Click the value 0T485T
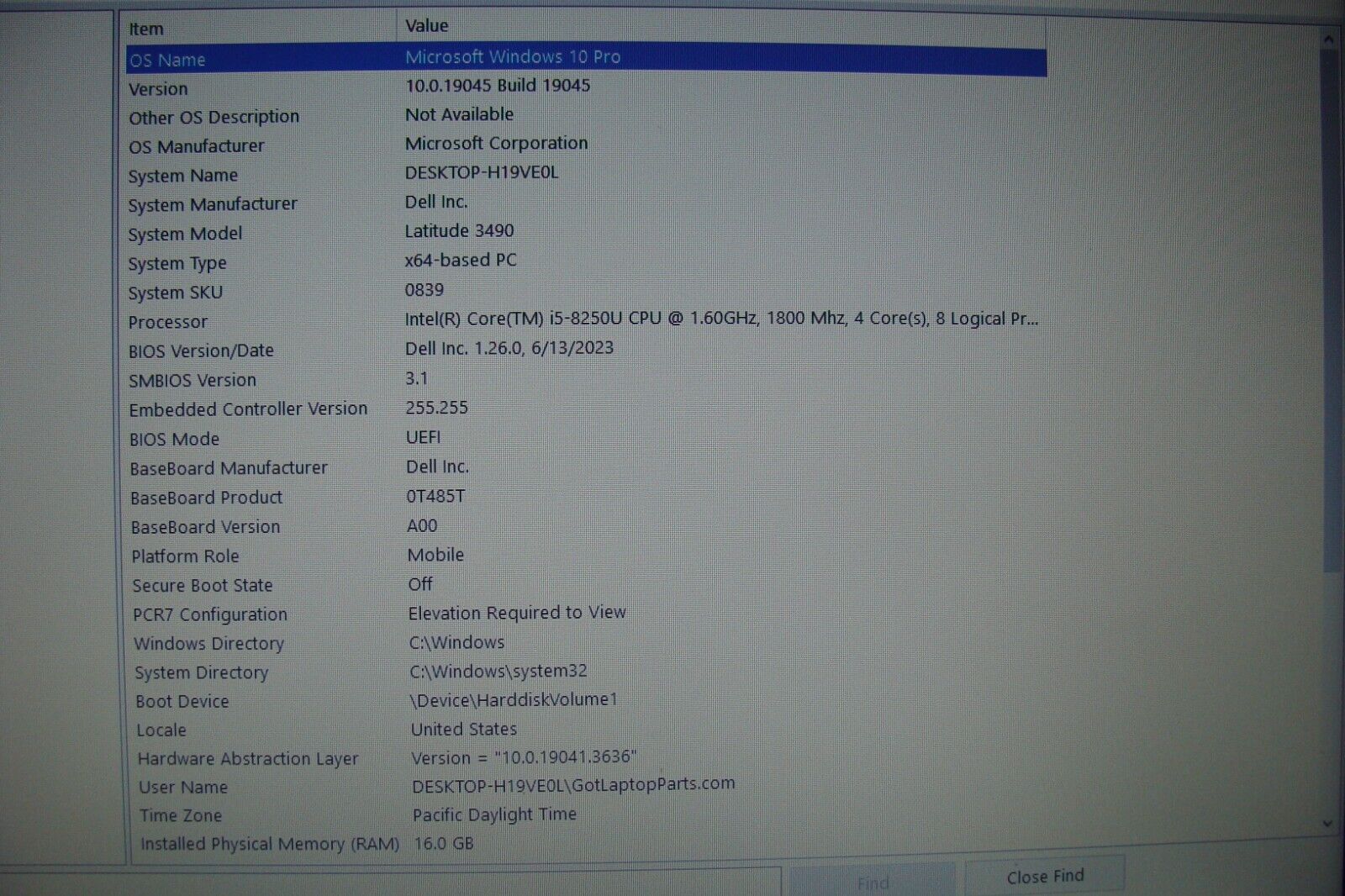Viewport: 1345px width, 896px height. coord(435,497)
